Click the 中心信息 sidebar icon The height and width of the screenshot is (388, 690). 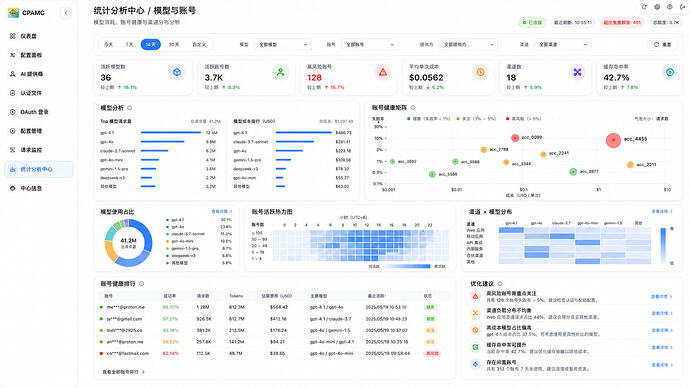click(12, 188)
